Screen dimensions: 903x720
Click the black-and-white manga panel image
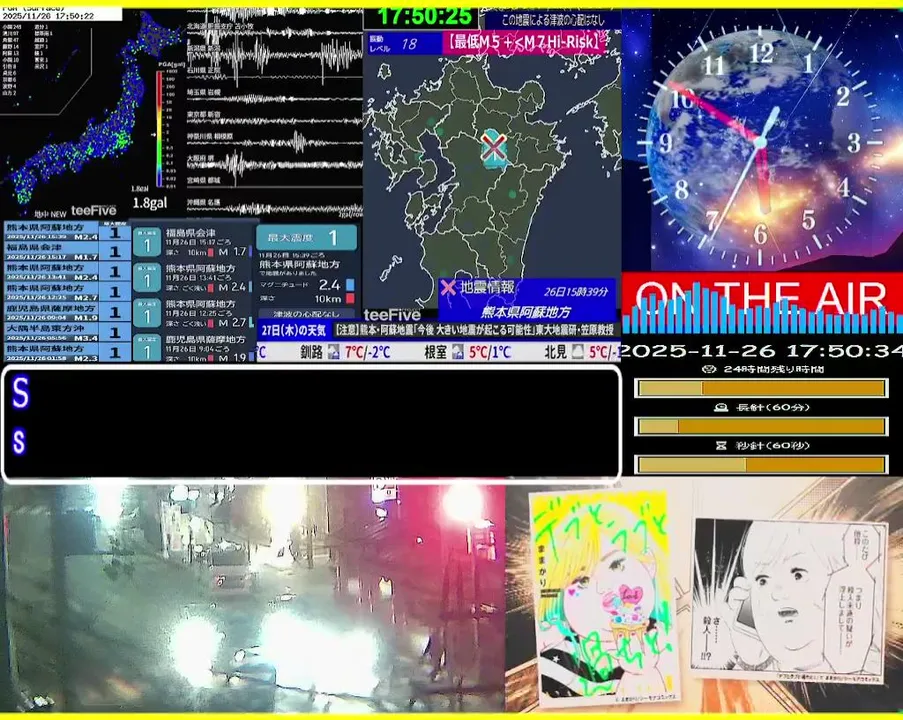pyautogui.click(x=789, y=599)
